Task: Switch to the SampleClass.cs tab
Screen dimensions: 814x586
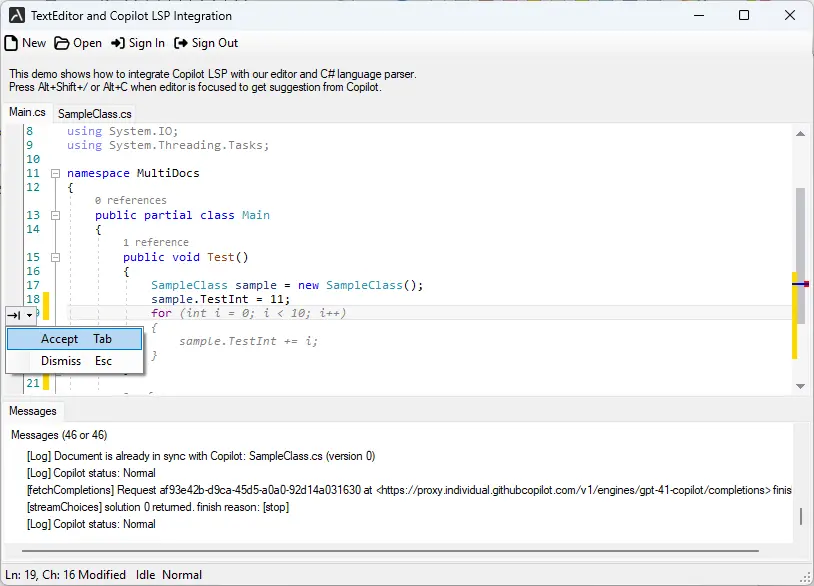Action: pos(94,114)
